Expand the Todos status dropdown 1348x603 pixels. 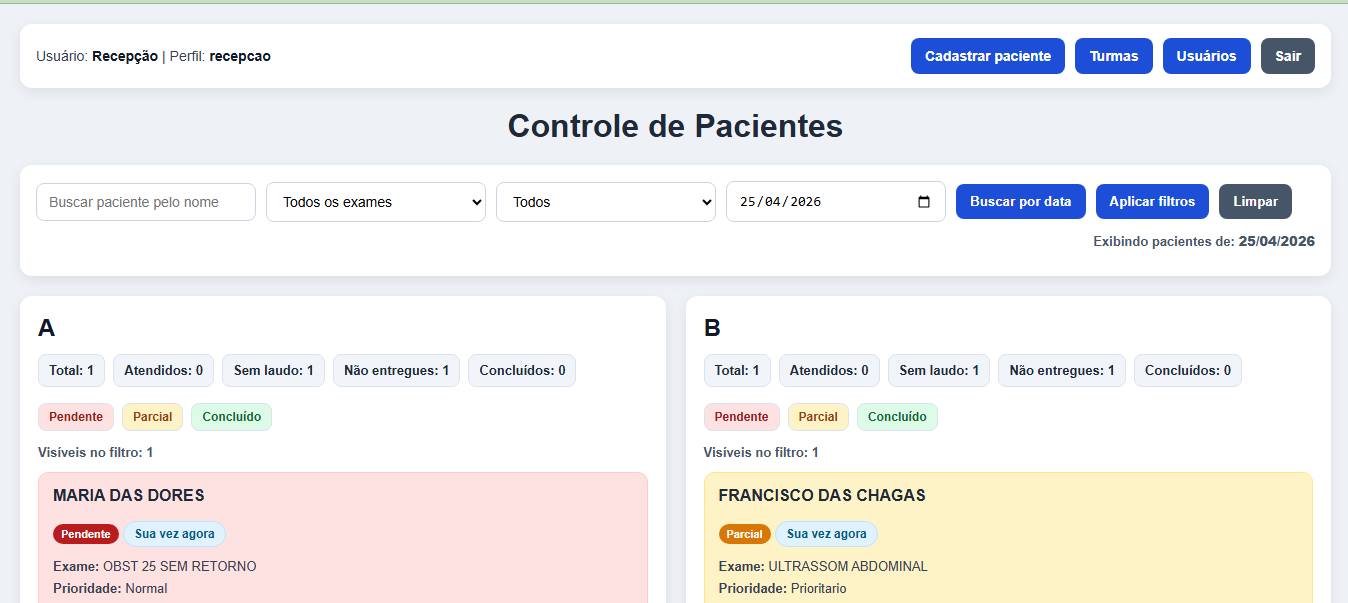pos(606,202)
